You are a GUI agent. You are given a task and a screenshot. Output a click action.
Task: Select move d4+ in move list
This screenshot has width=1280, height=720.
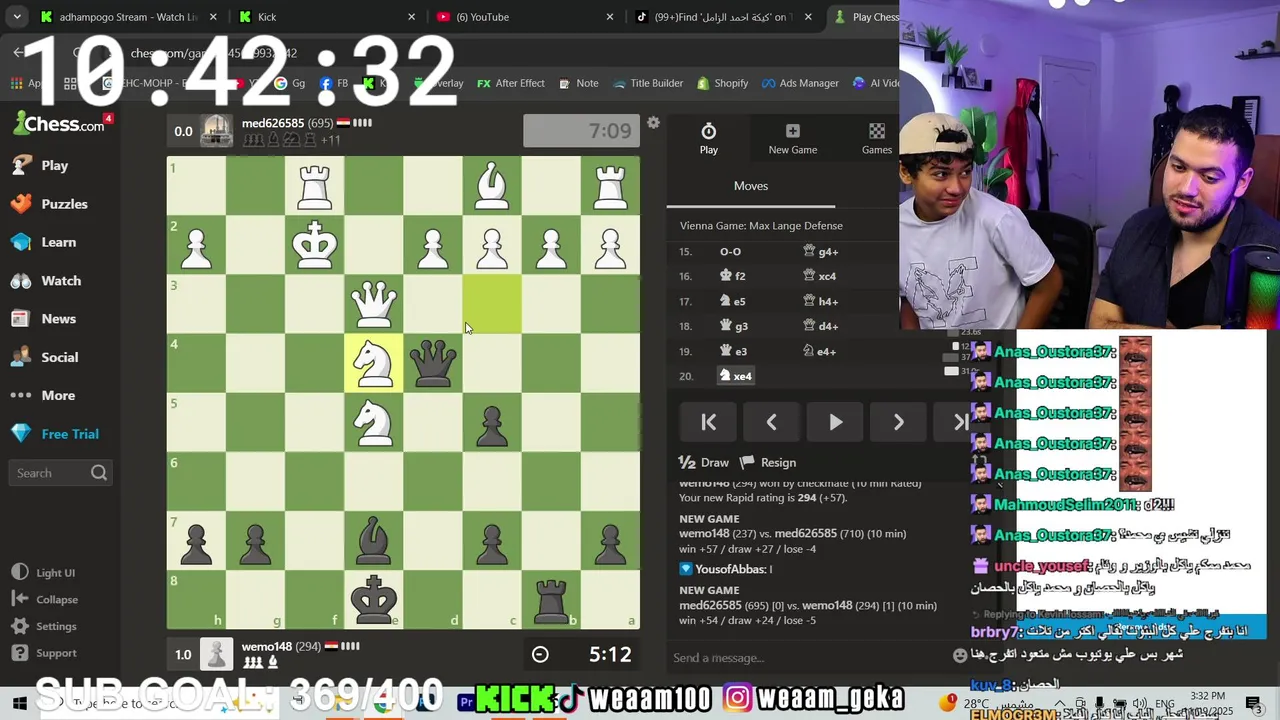click(x=820, y=326)
